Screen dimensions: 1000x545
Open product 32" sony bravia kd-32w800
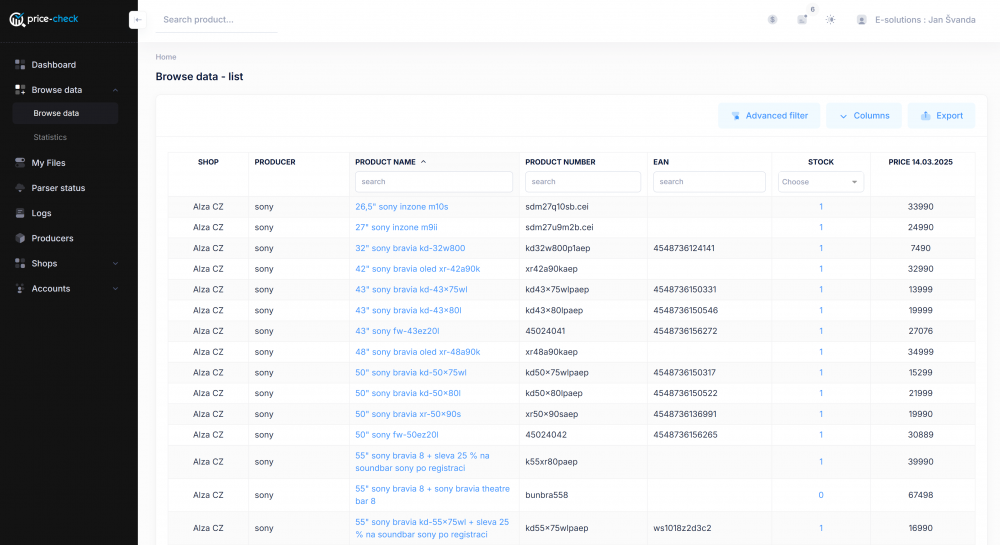(x=410, y=248)
